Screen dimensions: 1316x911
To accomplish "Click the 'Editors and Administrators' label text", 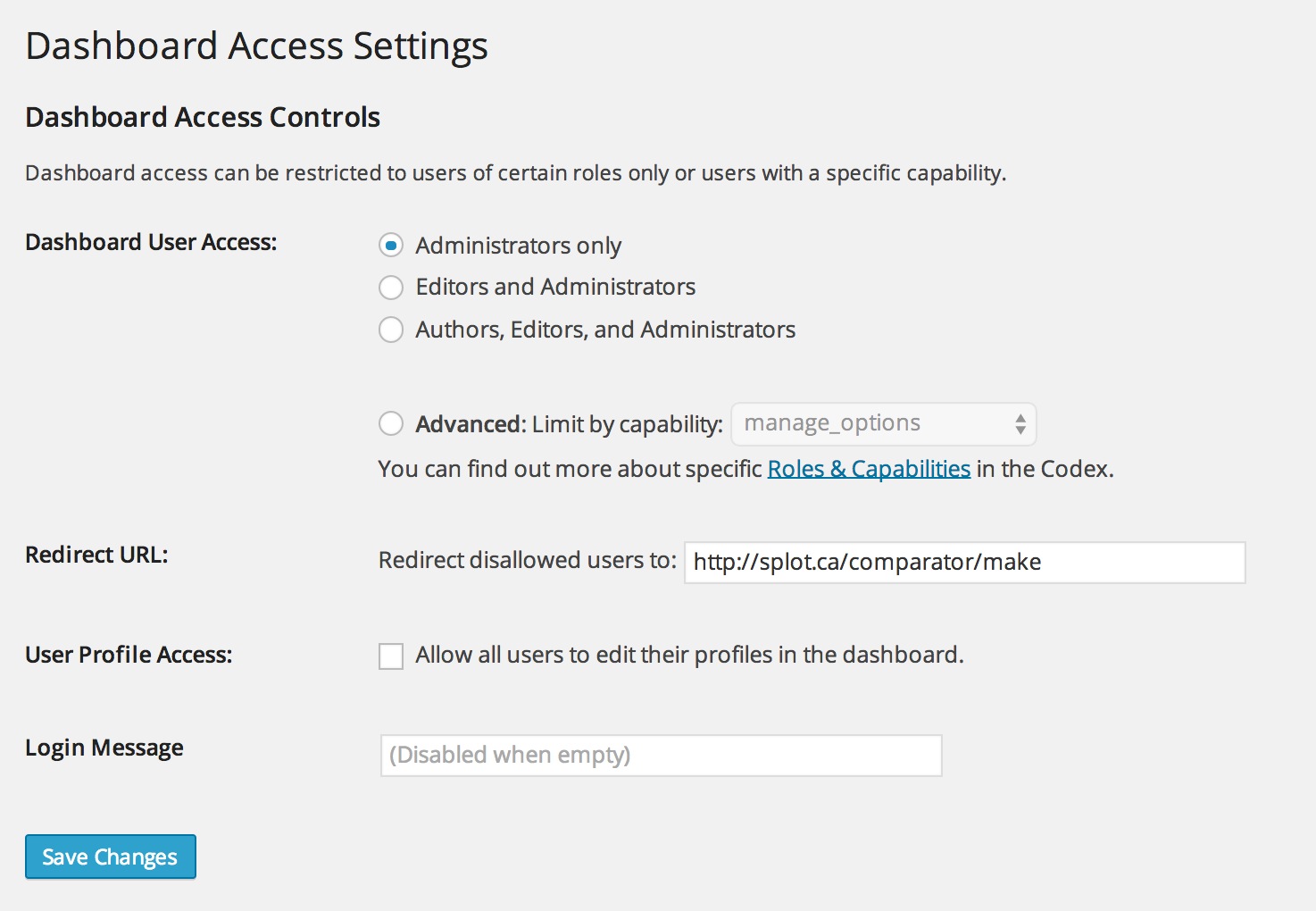I will [555, 287].
